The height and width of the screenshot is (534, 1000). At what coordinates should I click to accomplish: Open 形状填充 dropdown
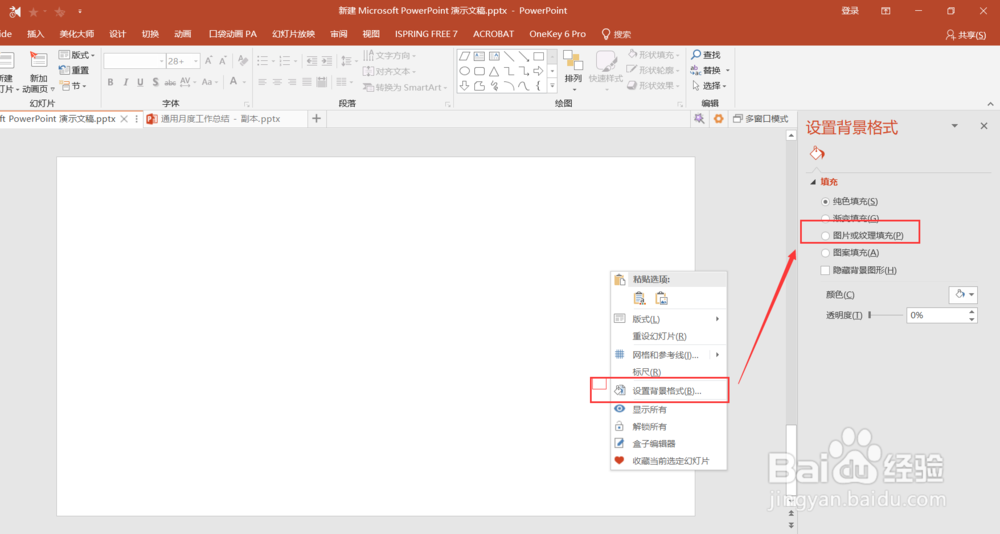coord(654,55)
